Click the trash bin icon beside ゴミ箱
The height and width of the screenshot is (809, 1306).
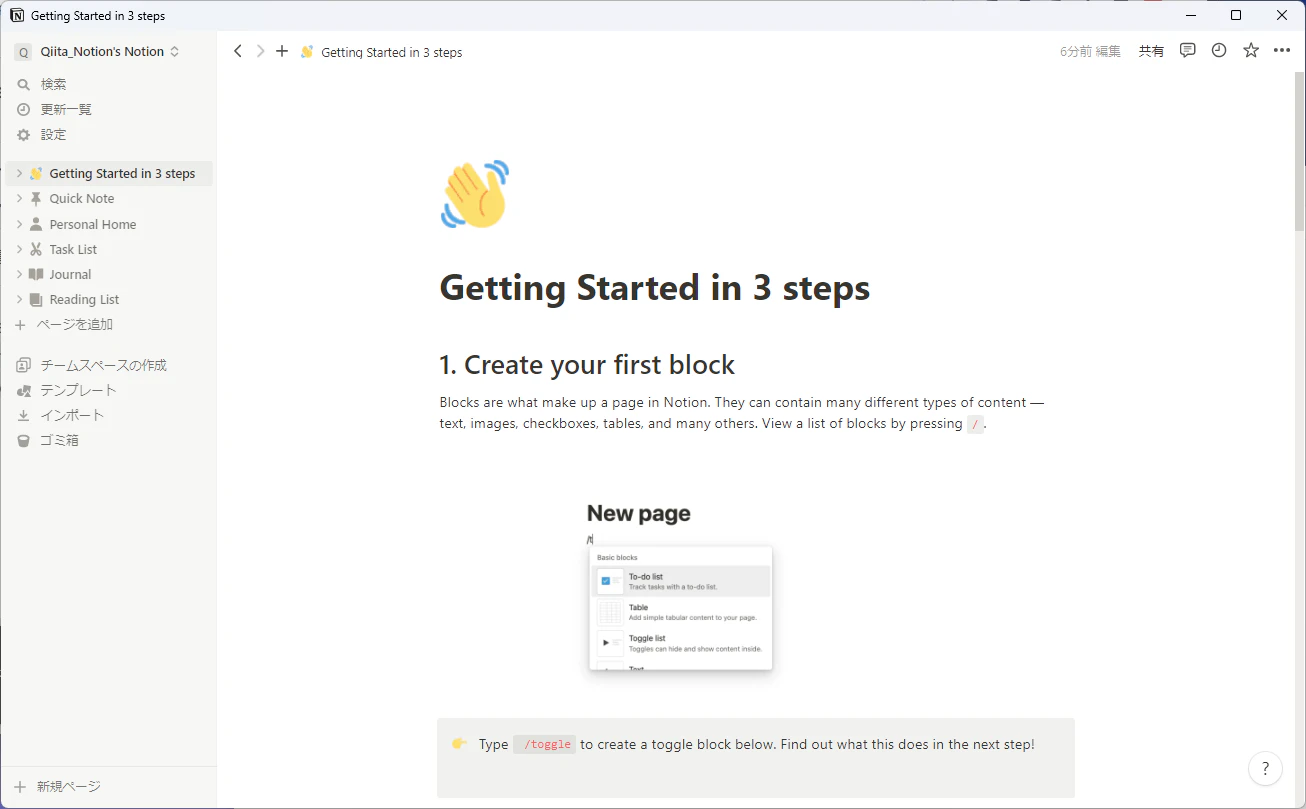24,440
